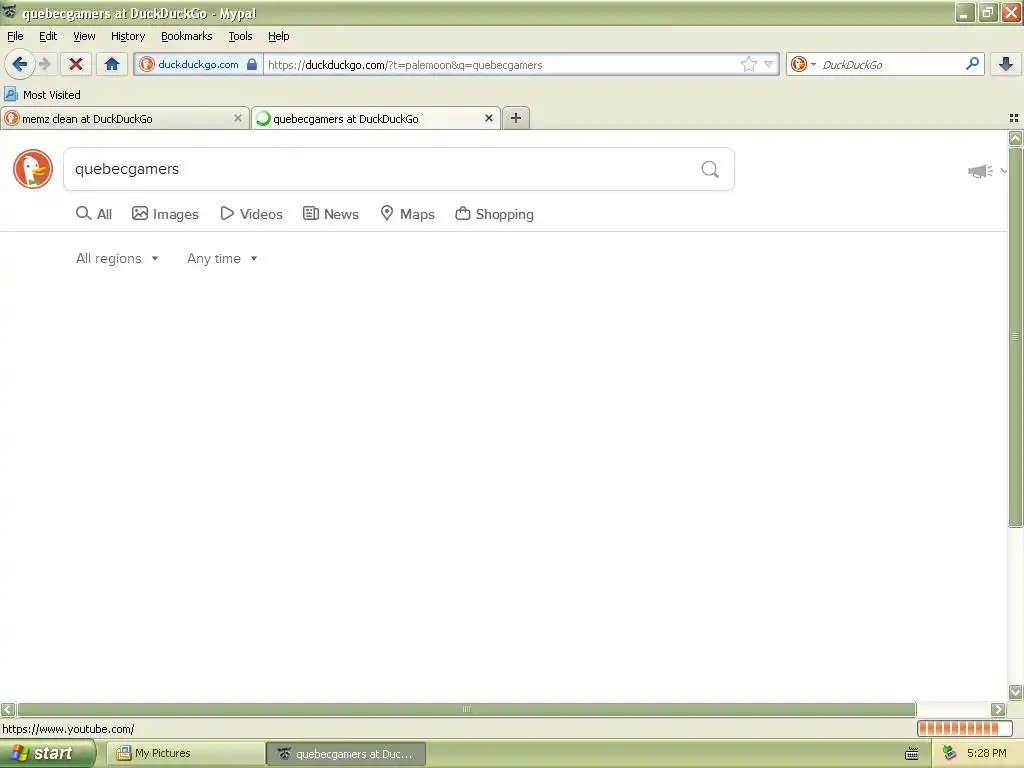The image size is (1024, 768).
Task: Expand the chevron beside the megaphone
Action: click(1003, 171)
